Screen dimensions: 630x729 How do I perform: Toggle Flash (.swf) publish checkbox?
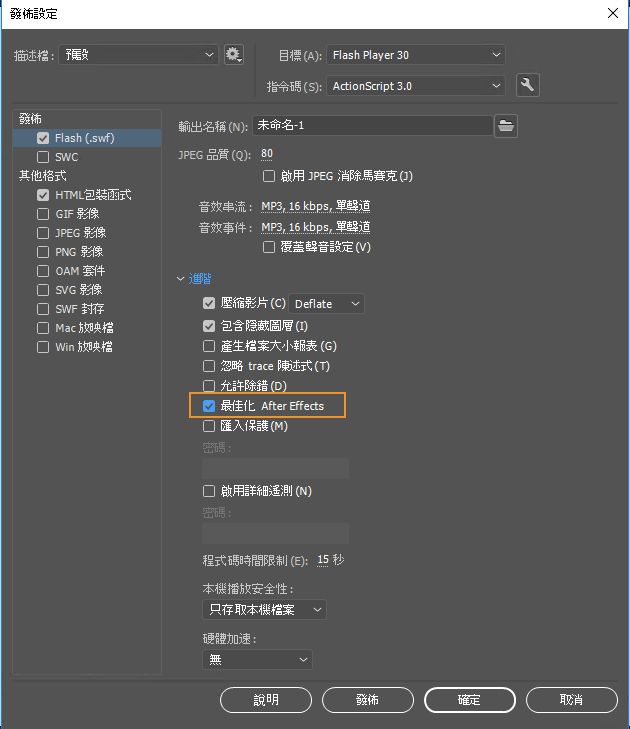click(43, 138)
